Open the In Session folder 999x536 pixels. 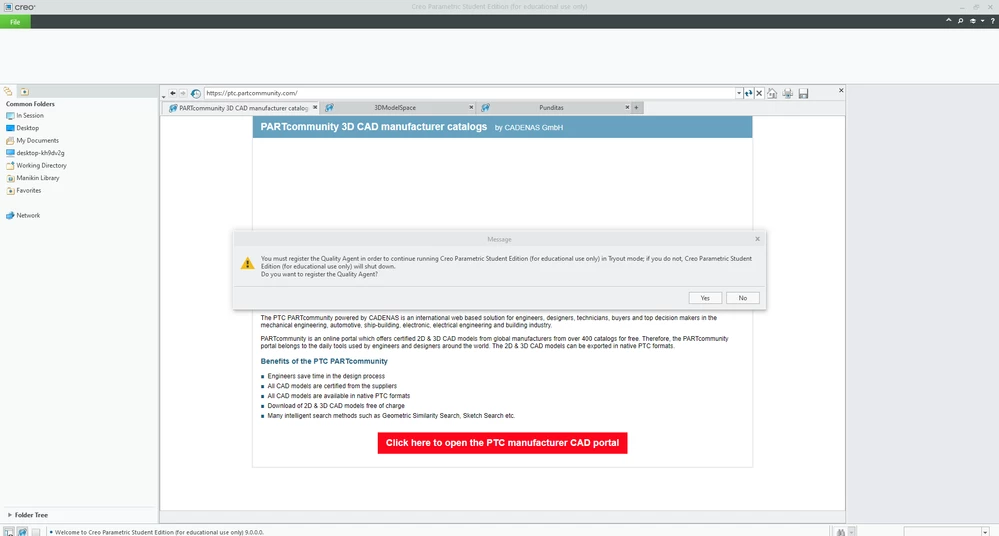tap(25, 115)
